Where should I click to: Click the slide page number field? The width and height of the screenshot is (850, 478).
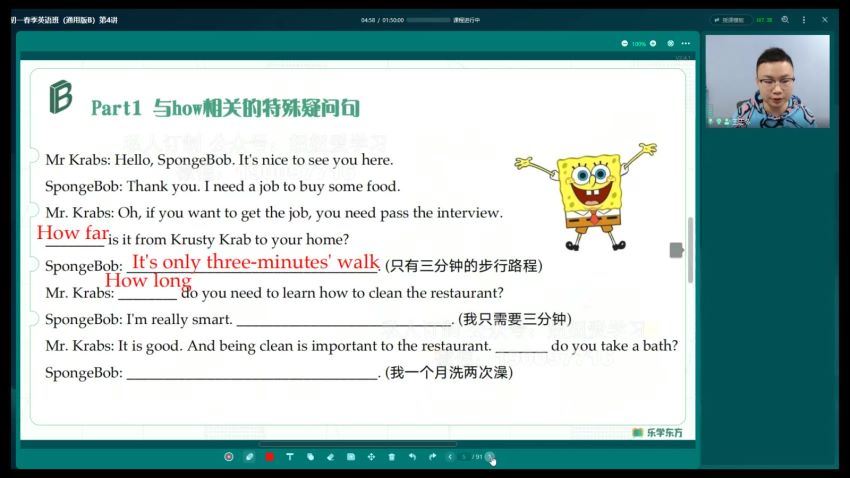(464, 457)
